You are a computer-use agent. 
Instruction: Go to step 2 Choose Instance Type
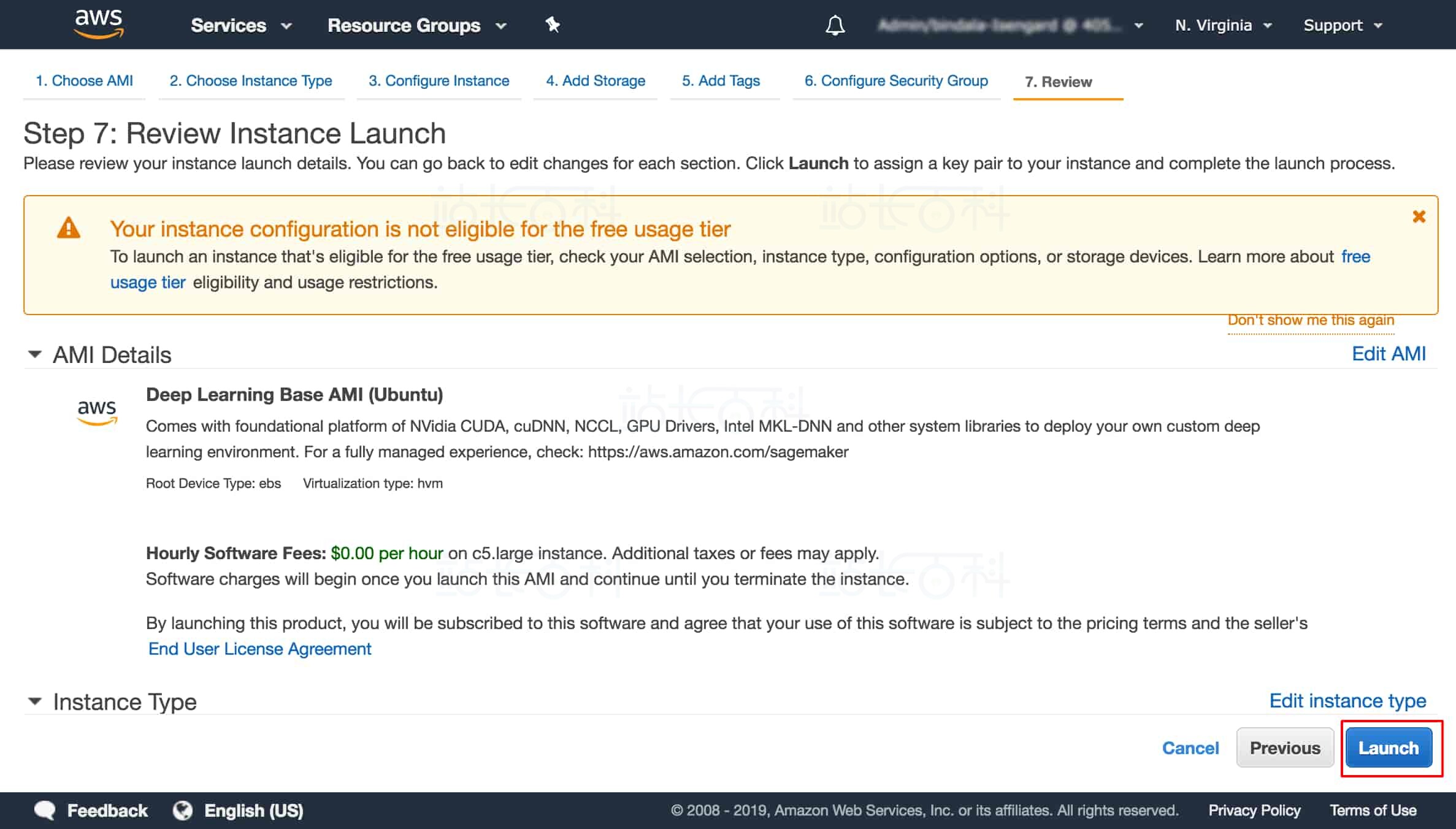point(251,81)
